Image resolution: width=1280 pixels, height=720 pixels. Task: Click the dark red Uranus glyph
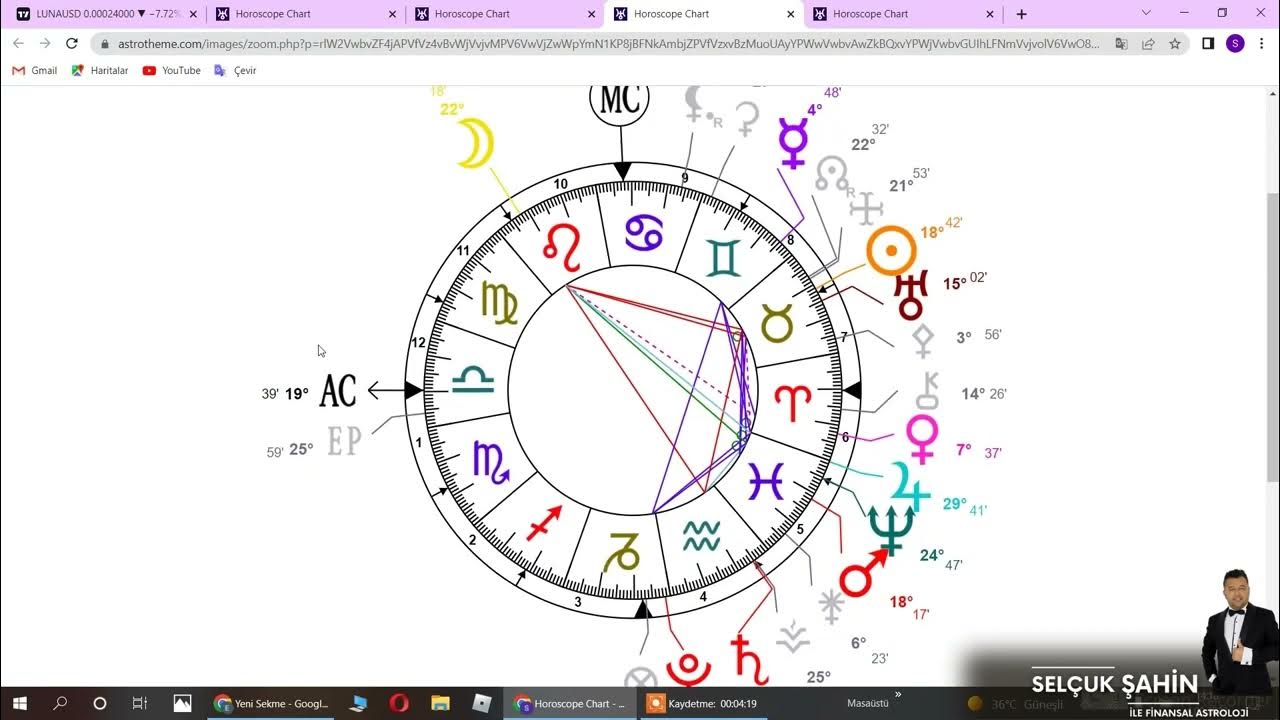tap(911, 296)
